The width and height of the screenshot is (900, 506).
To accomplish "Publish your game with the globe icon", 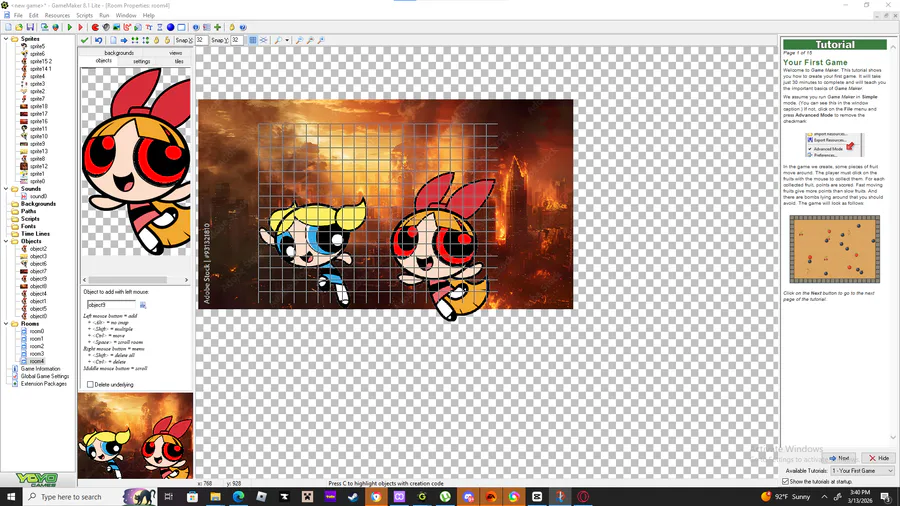I will point(56,27).
